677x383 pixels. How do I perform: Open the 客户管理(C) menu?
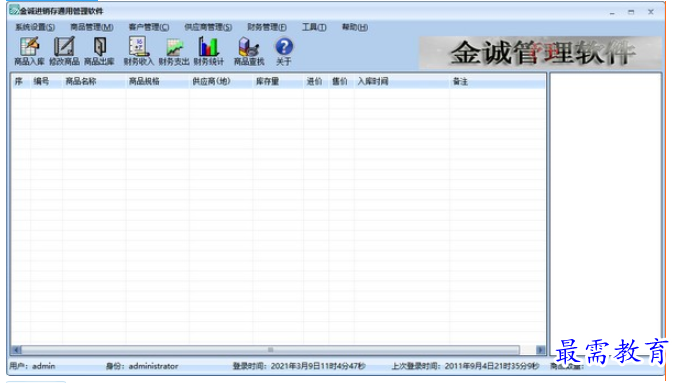pos(149,27)
